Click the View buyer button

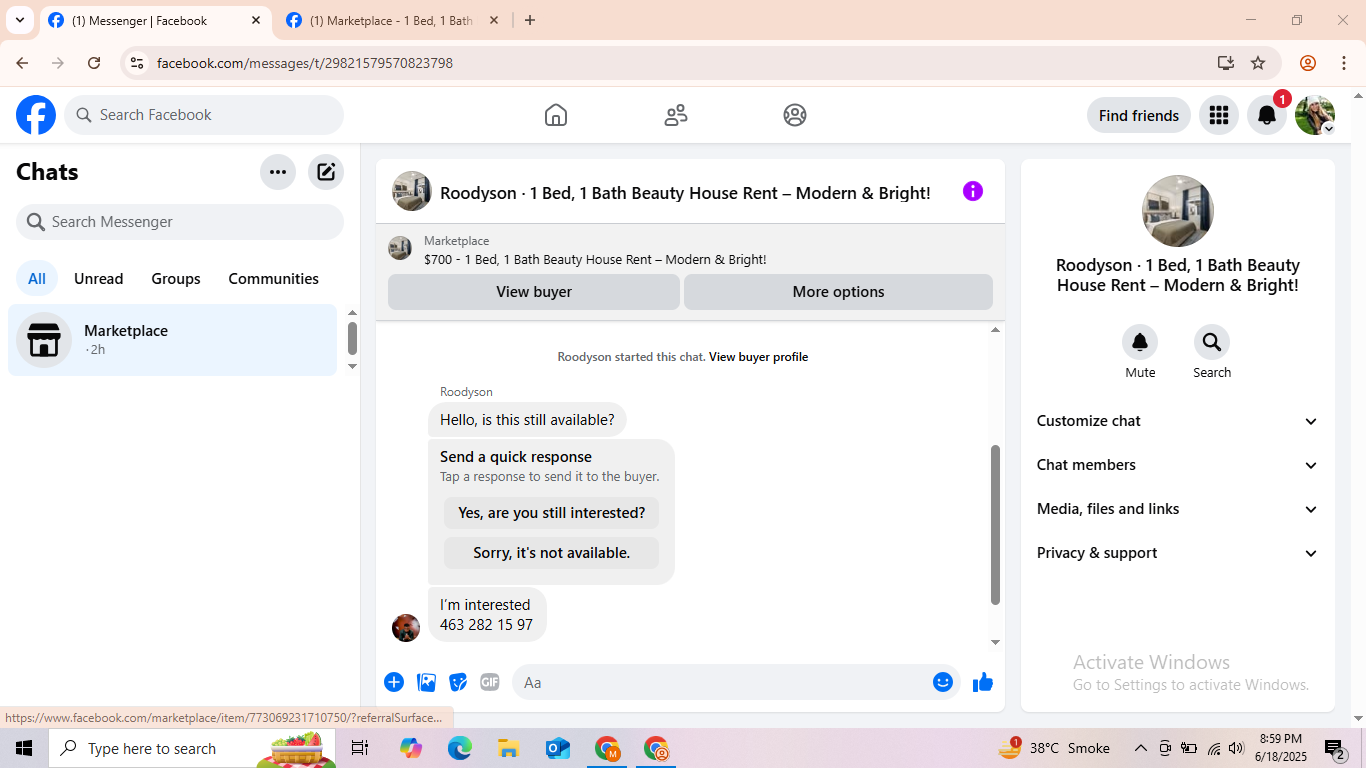pyautogui.click(x=534, y=292)
